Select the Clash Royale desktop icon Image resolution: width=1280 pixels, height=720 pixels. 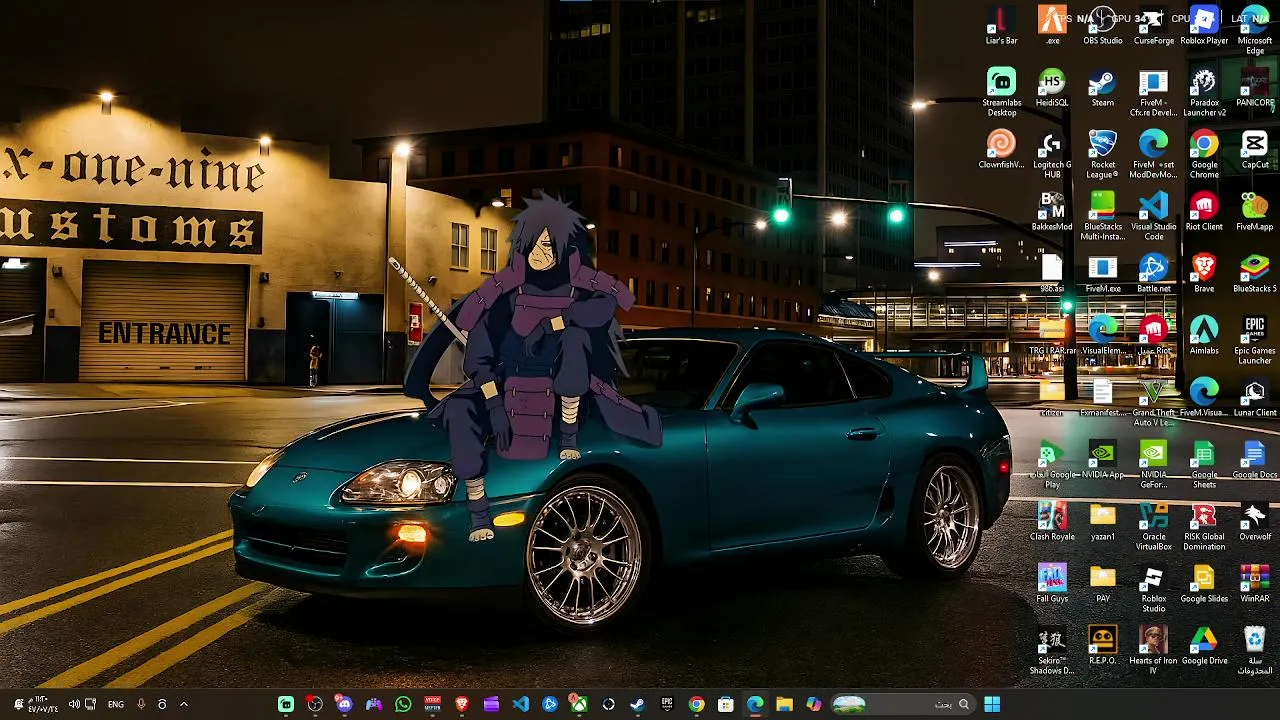point(1052,522)
